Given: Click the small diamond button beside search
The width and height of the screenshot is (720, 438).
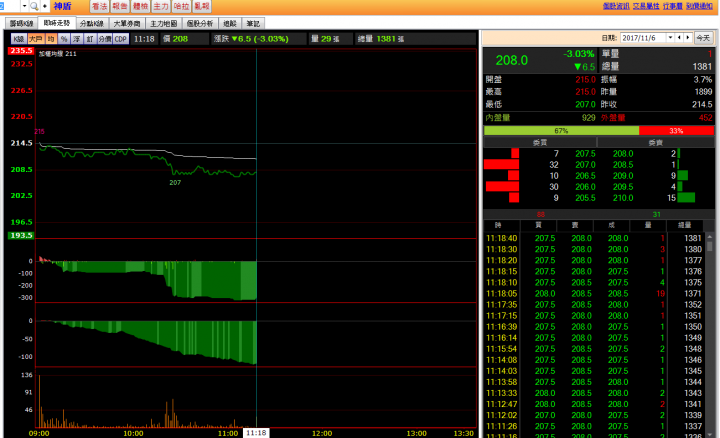Looking at the screenshot, I should [45, 6].
